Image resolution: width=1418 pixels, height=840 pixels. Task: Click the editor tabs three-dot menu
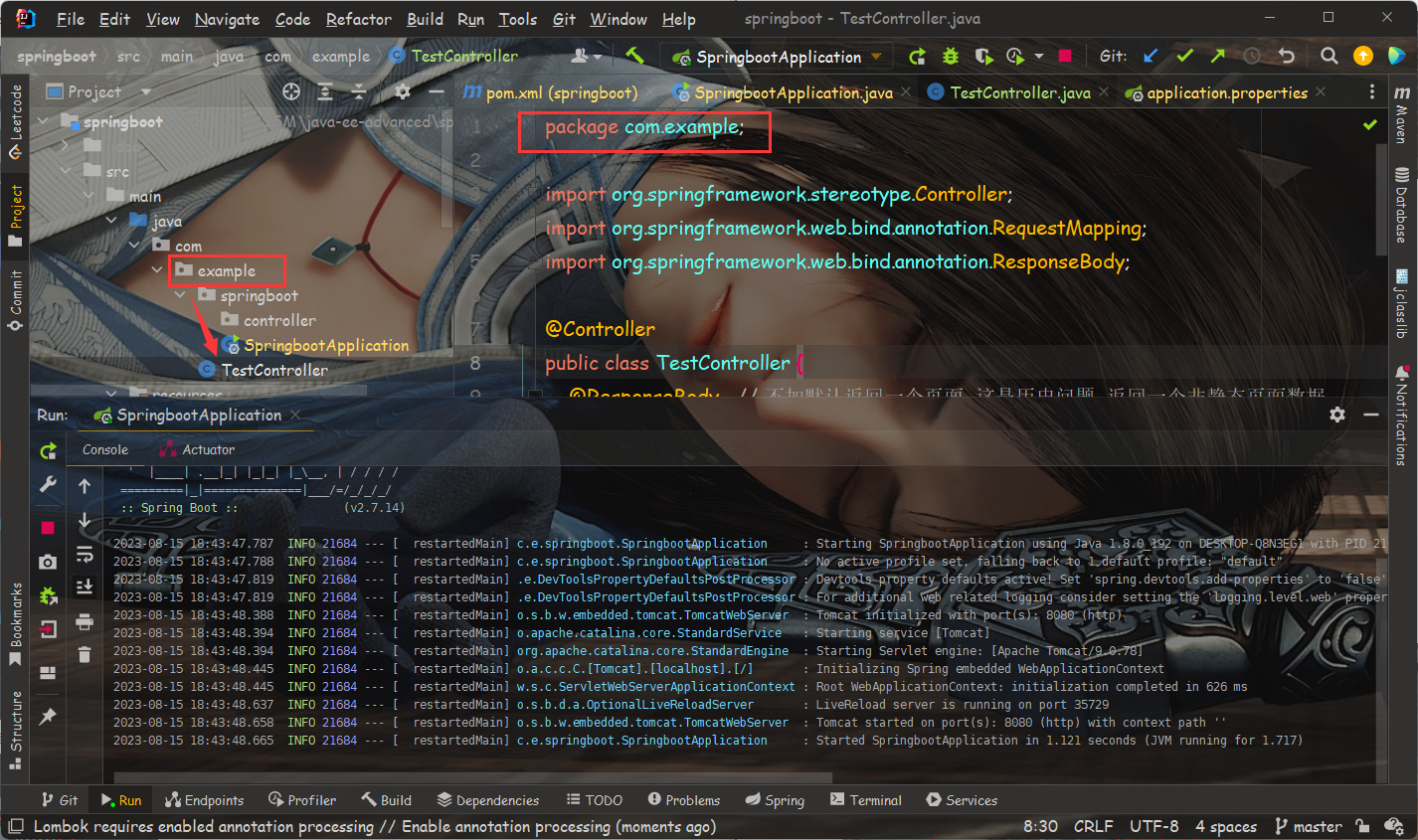(x=1372, y=91)
